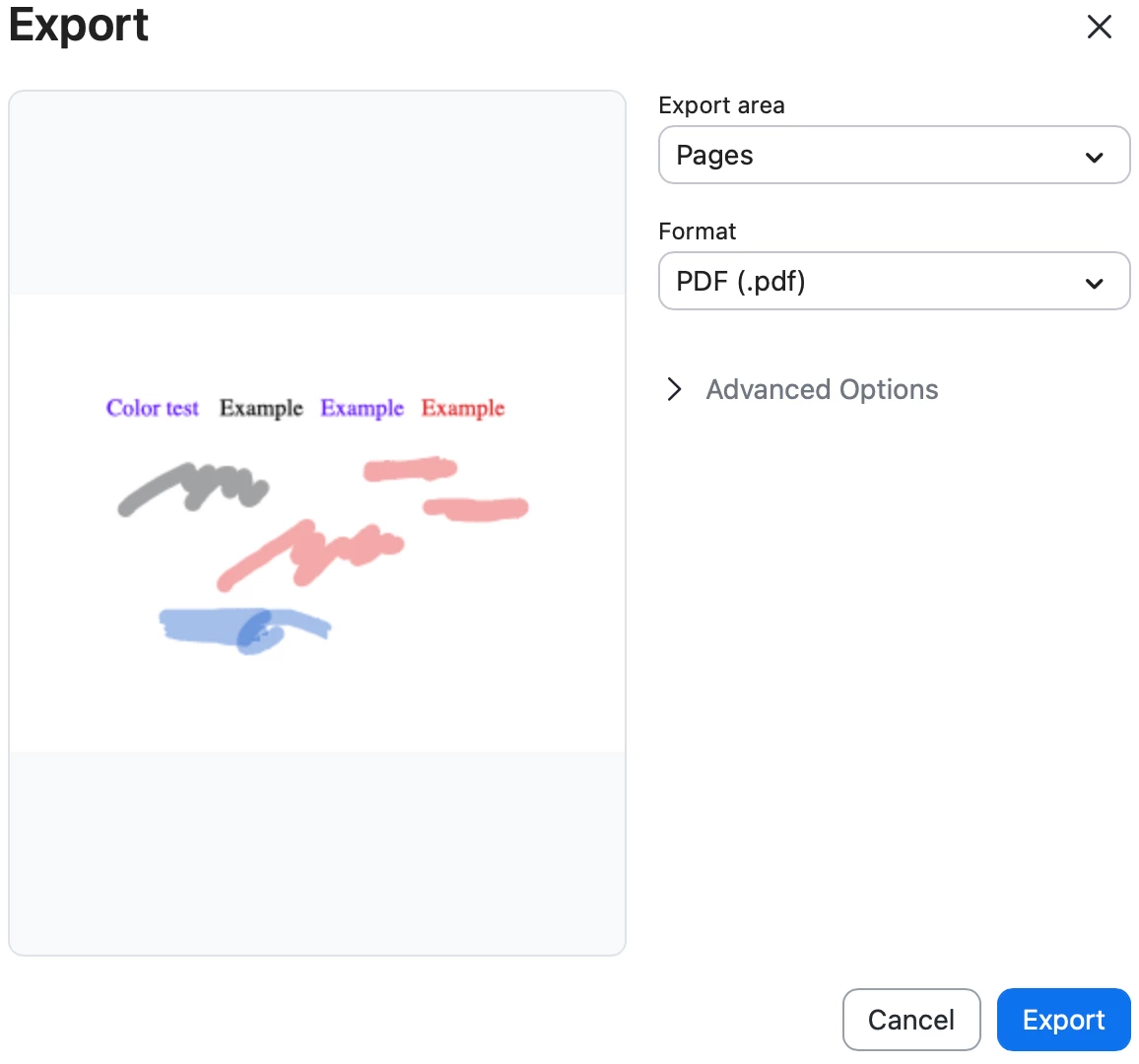Click the blue Export button
This screenshot has width=1139, height=1064.
tap(1063, 1019)
